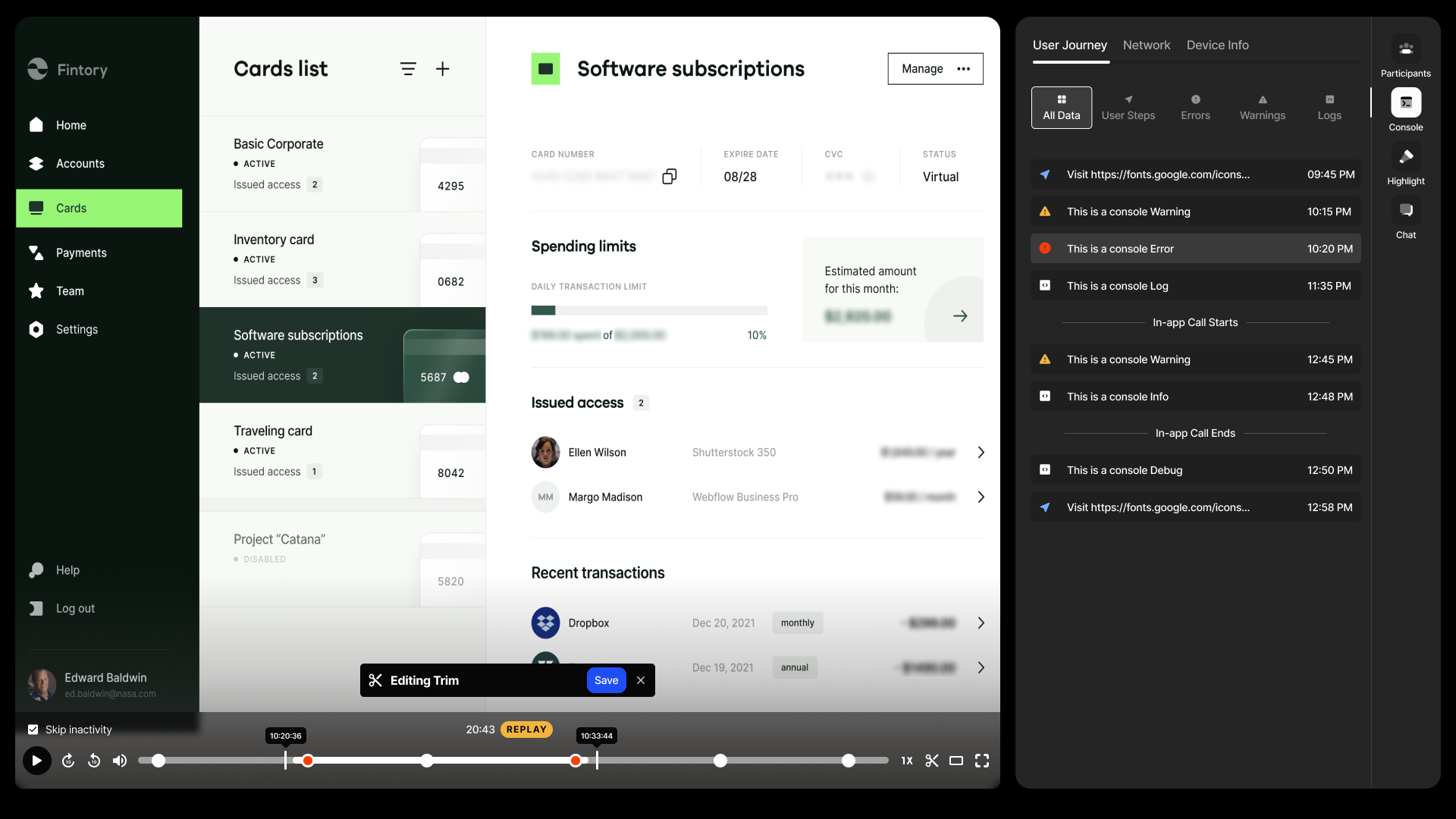Click the Manage button
This screenshot has height=819, width=1456.
click(922, 69)
